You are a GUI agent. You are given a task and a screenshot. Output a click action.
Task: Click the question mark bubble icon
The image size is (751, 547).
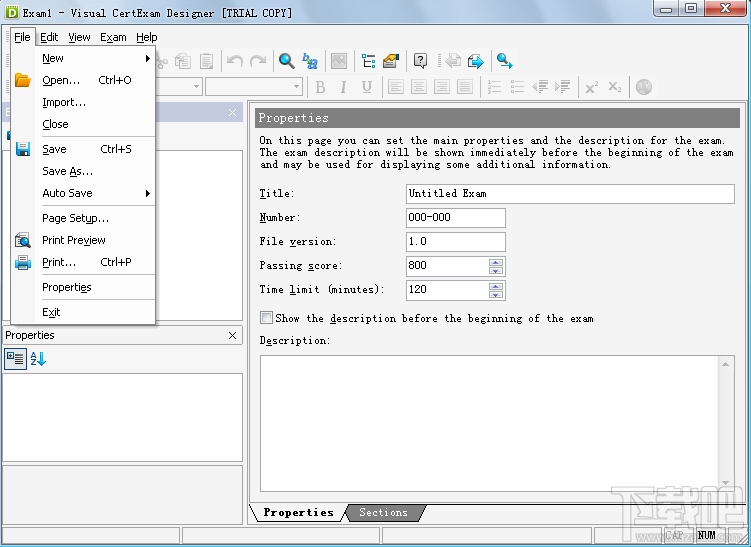pos(420,61)
